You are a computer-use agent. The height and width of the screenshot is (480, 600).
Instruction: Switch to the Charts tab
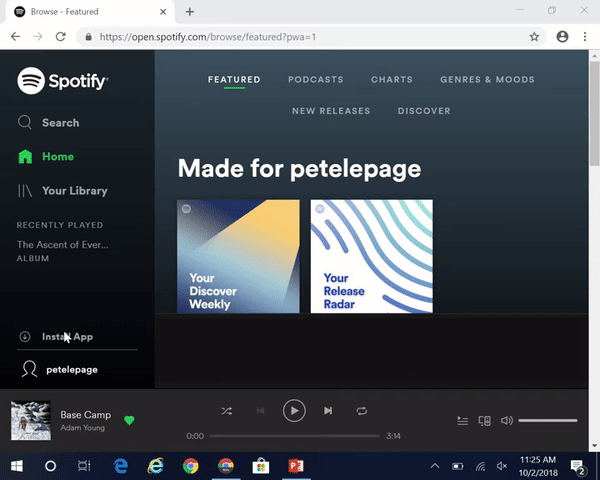[x=391, y=80]
